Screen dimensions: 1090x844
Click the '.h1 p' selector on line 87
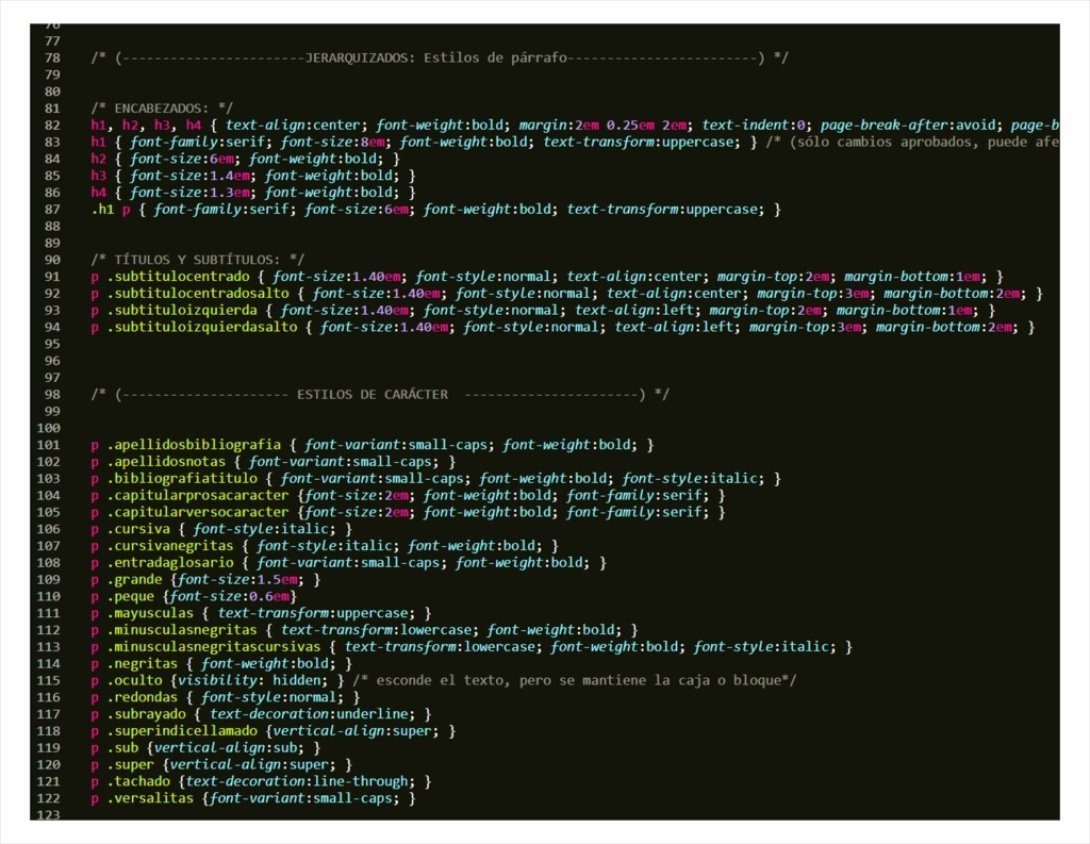[111, 209]
